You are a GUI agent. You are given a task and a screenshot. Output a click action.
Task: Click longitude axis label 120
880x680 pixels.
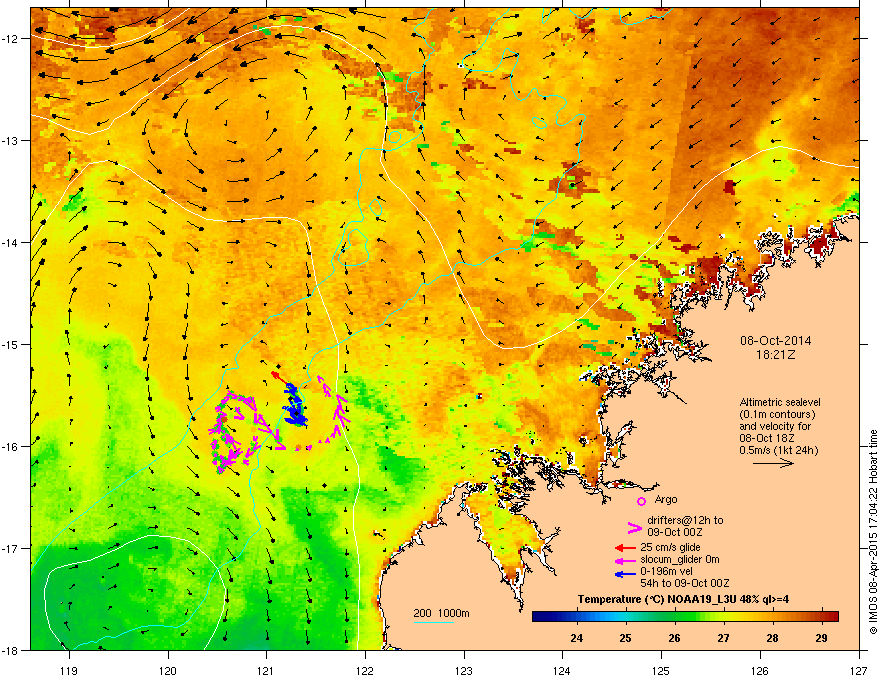click(x=168, y=670)
